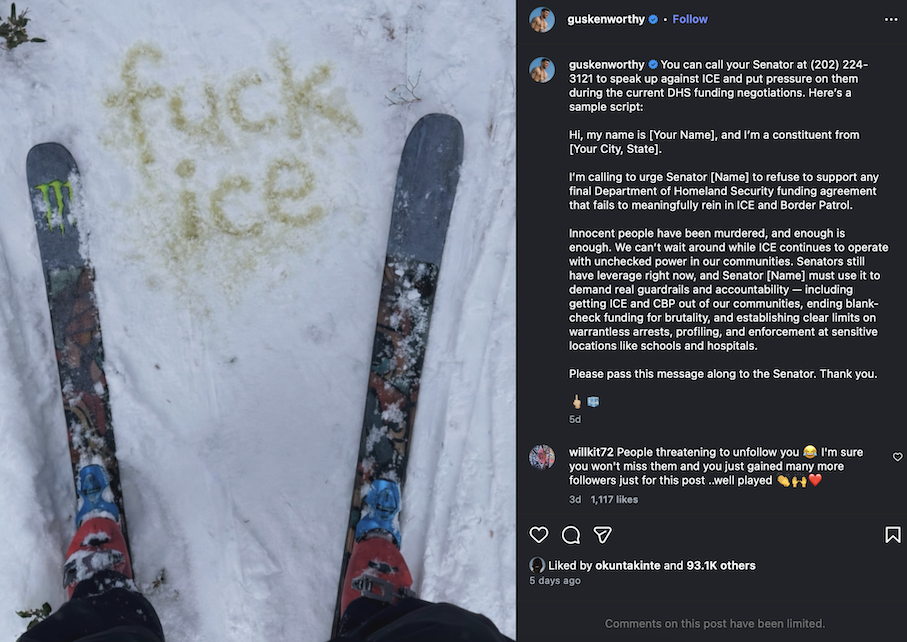
Task: Click the small liker avatar near Liked by
Action: [x=537, y=565]
